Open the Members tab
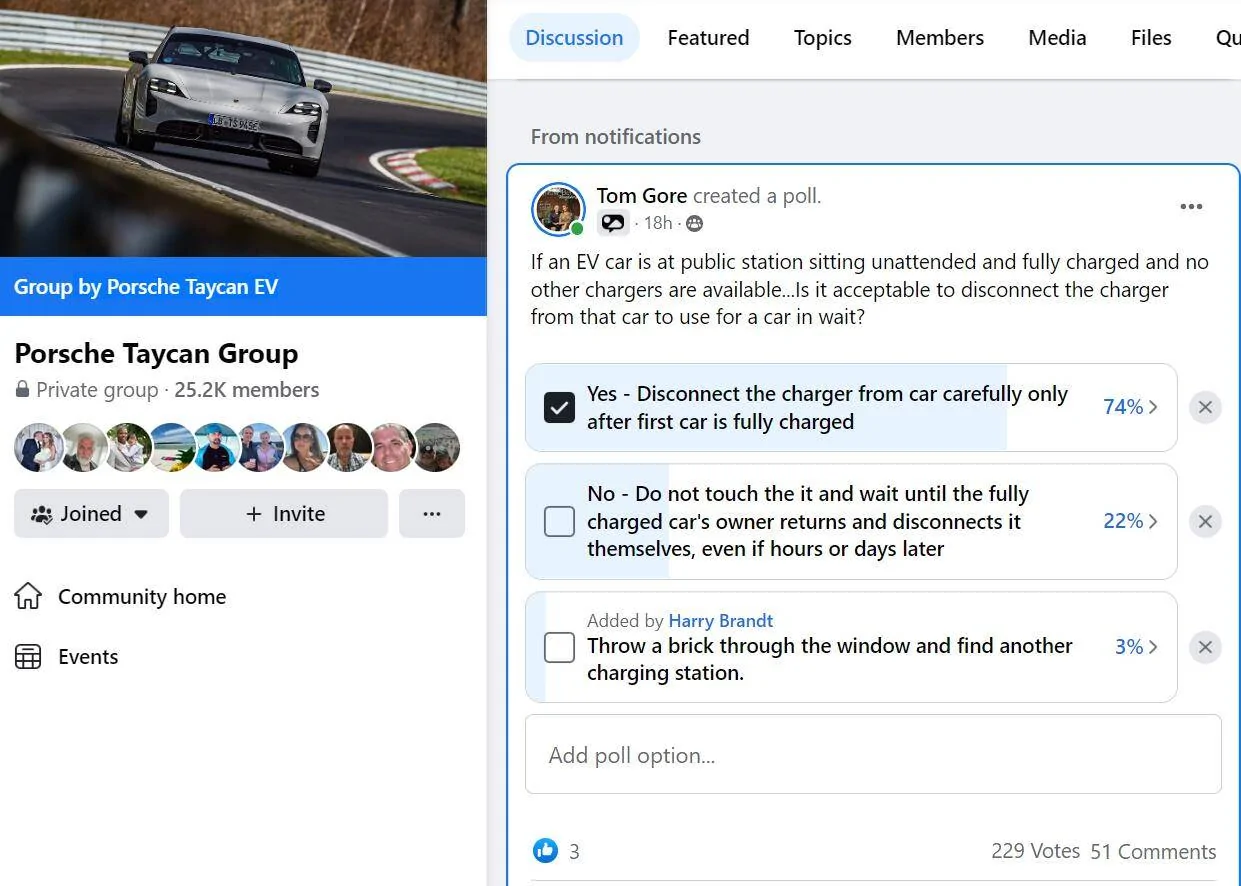Screen dimensions: 1241x886 pyautogui.click(x=940, y=38)
